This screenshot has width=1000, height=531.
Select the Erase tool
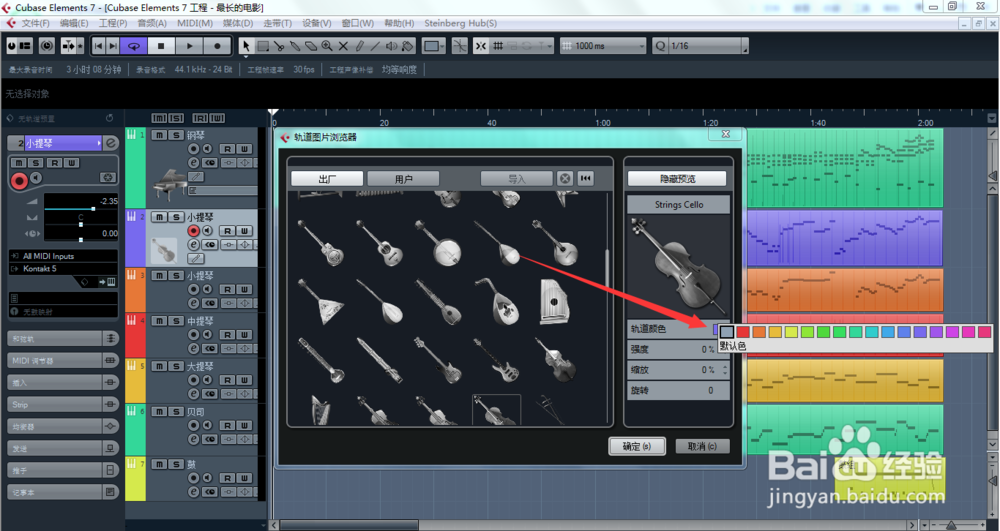click(x=311, y=46)
